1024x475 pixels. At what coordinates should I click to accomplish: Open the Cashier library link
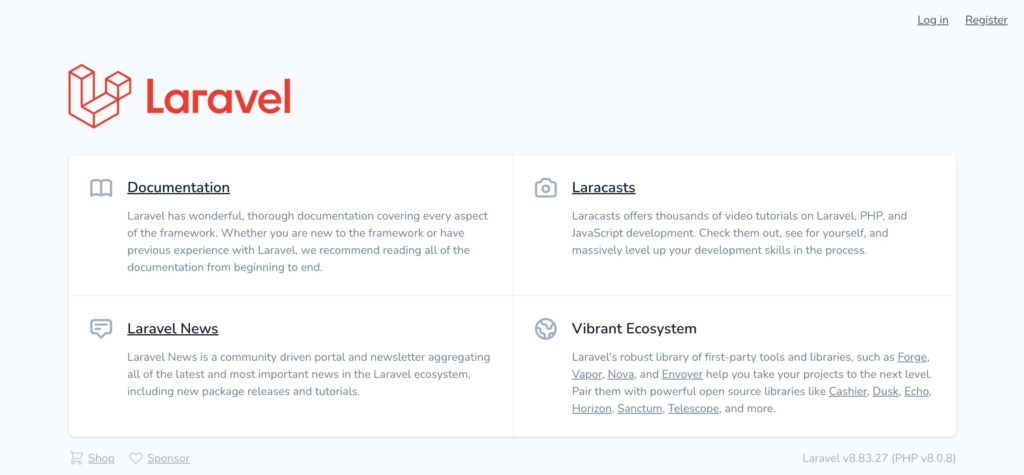847,391
